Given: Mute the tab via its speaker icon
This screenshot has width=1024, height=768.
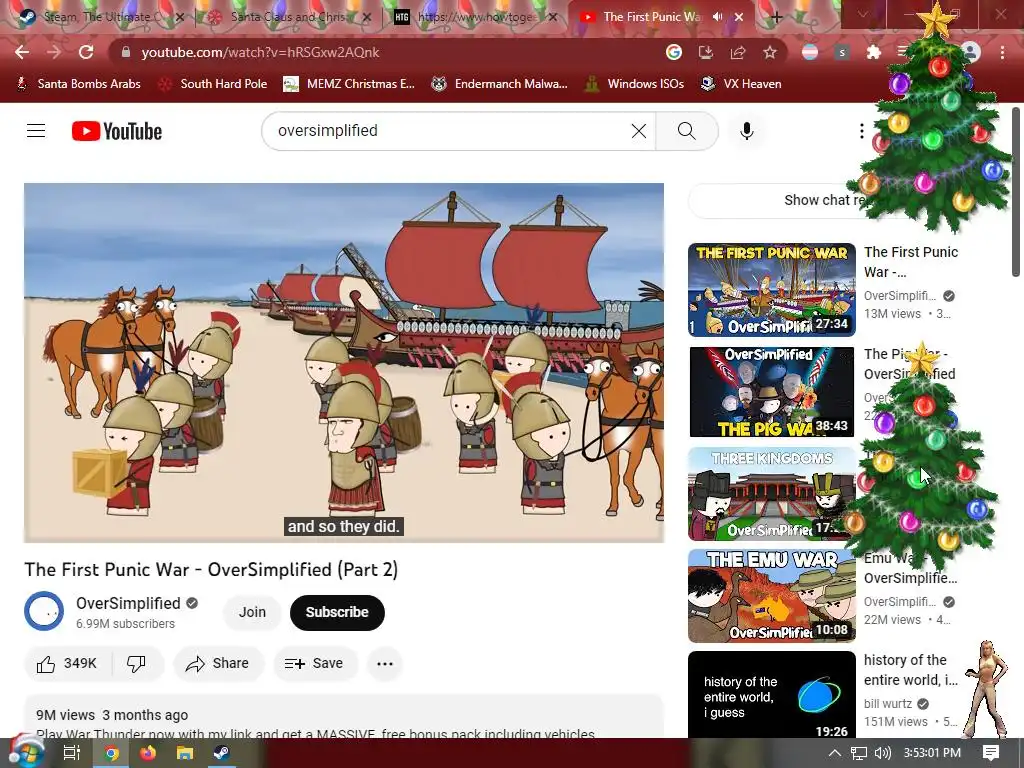Looking at the screenshot, I should coord(717,17).
